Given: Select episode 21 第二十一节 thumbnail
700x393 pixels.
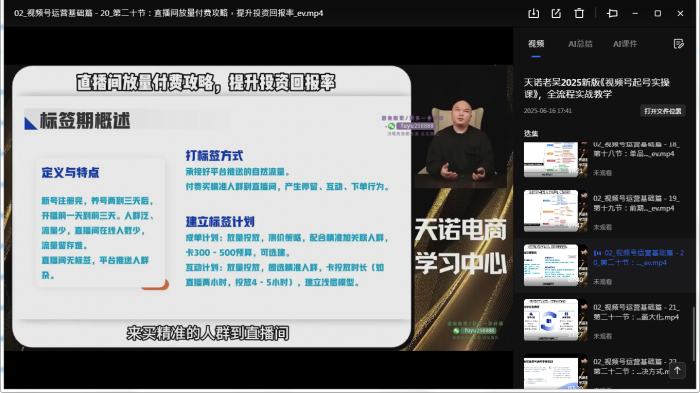Looking at the screenshot, I should coord(555,320).
